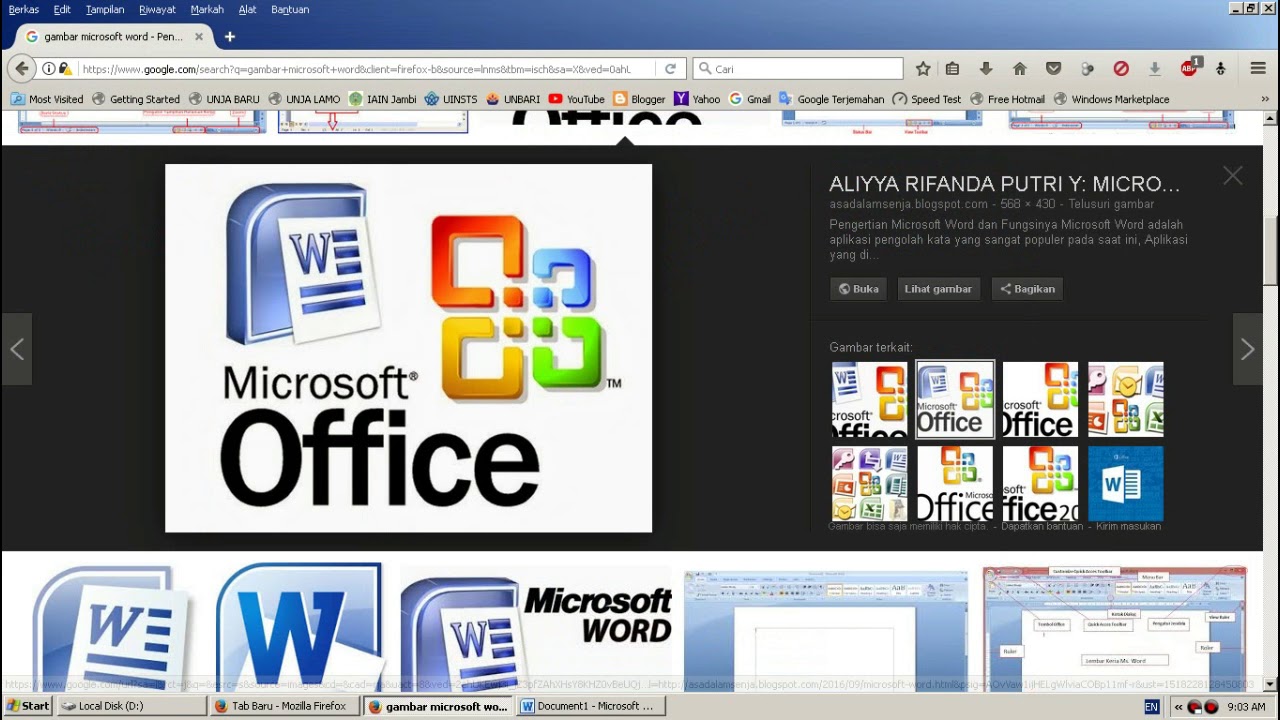Screen dimensions: 1280x720
Task: Click the Cari search box
Action: pyautogui.click(x=798, y=69)
